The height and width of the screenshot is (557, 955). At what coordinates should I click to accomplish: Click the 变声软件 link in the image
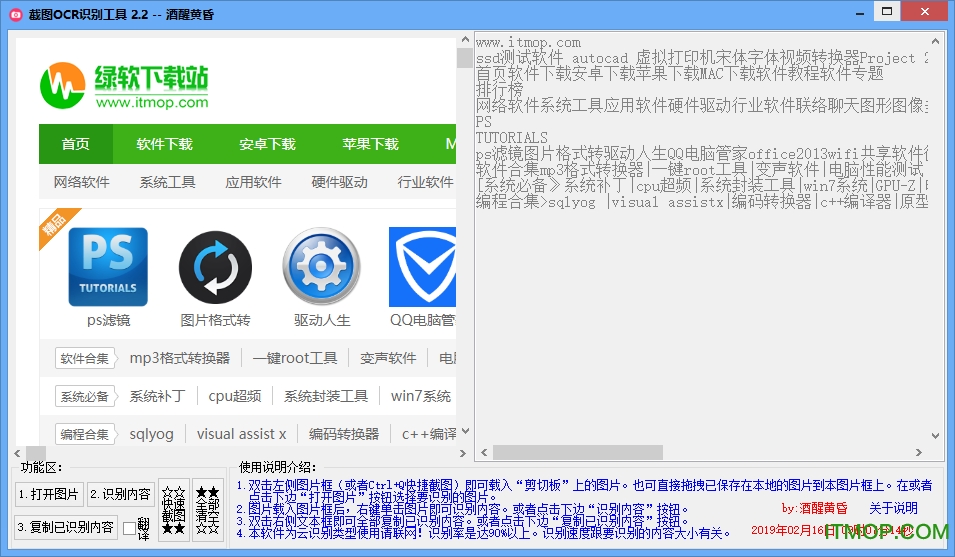tap(388, 358)
